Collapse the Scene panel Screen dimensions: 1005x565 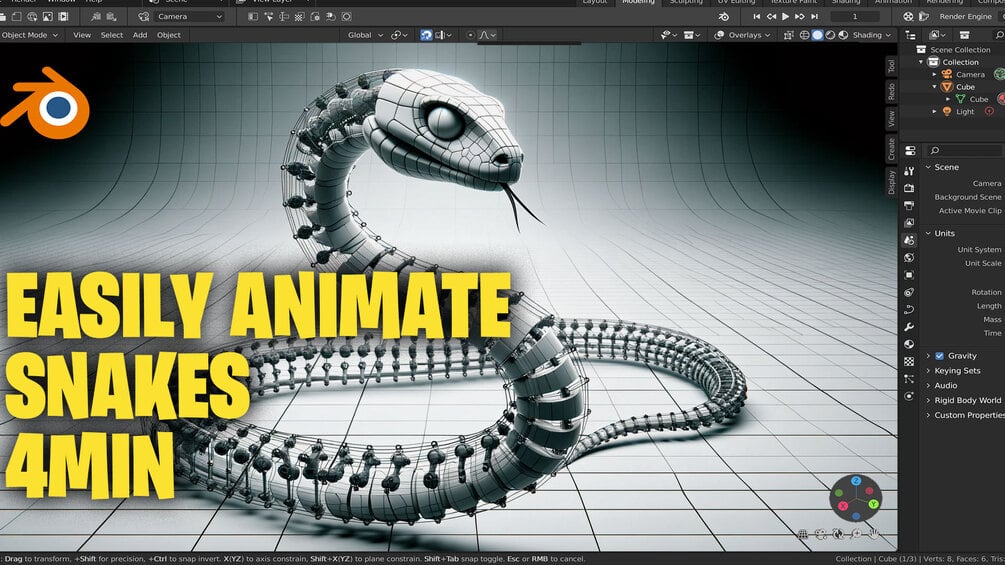coord(928,167)
